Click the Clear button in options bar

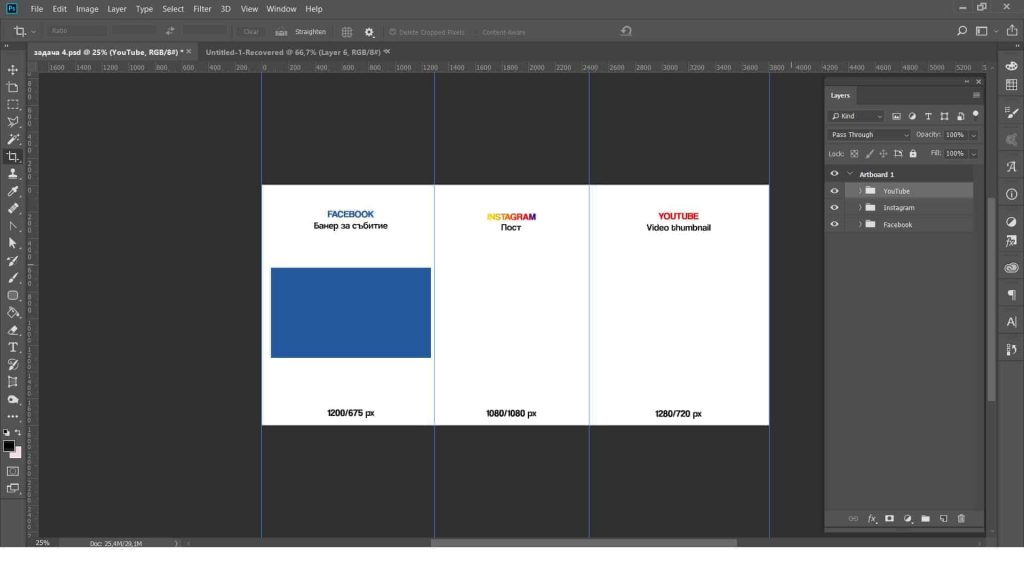click(251, 32)
